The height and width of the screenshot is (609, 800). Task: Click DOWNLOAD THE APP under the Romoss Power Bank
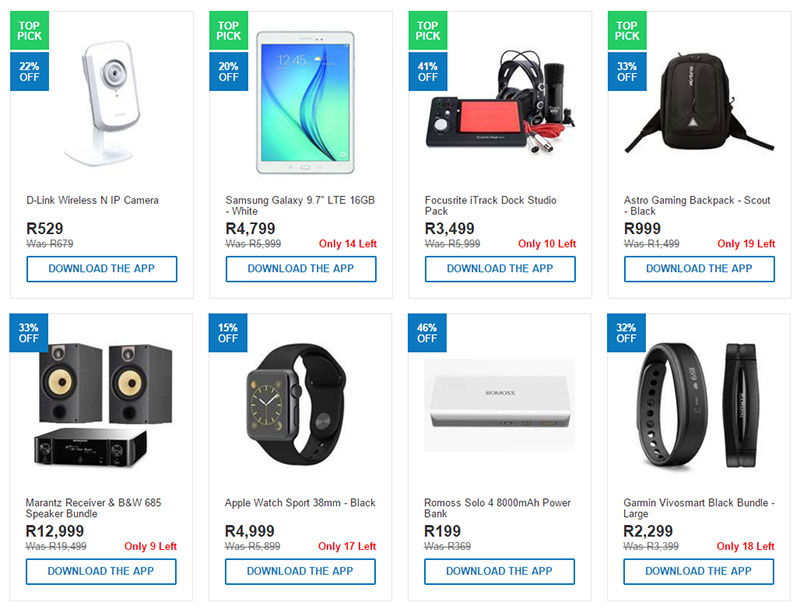[499, 572]
